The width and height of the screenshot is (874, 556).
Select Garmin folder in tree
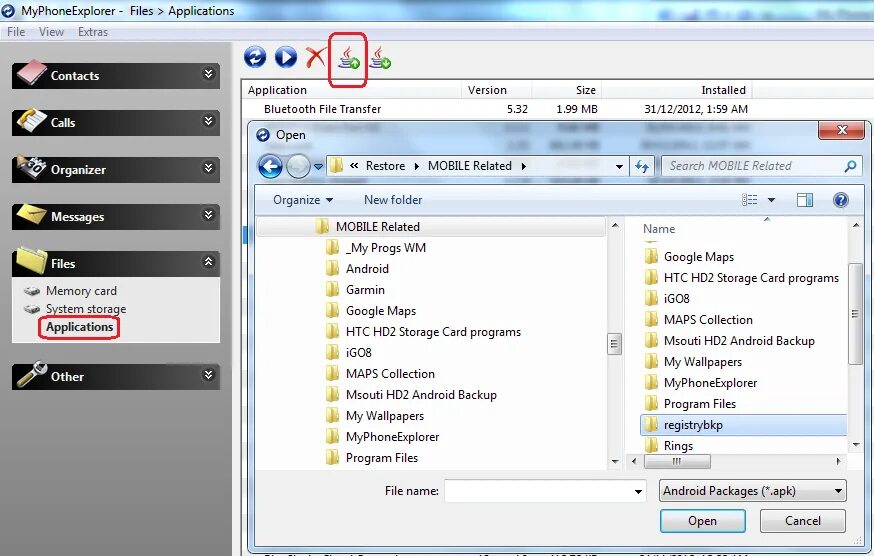click(365, 290)
